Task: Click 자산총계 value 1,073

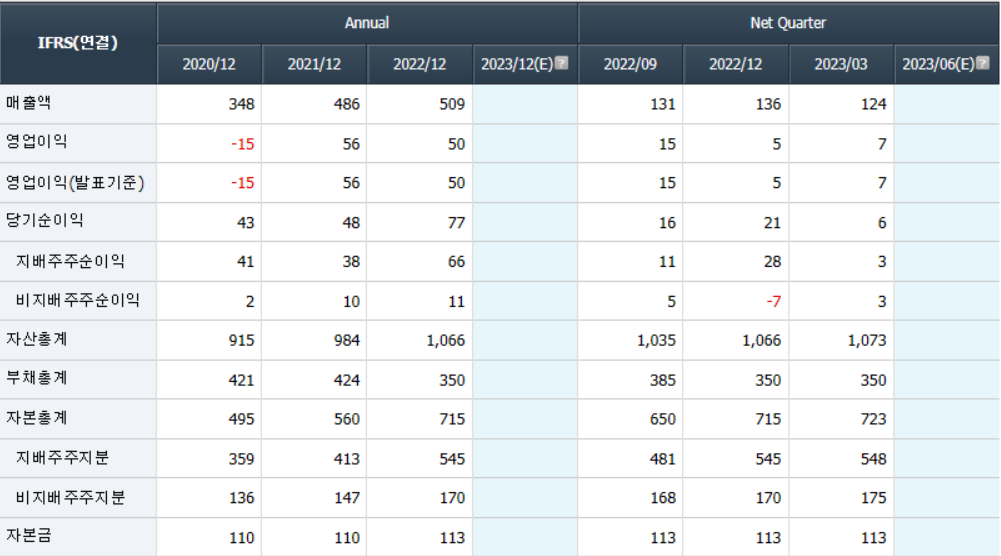Action: [867, 340]
